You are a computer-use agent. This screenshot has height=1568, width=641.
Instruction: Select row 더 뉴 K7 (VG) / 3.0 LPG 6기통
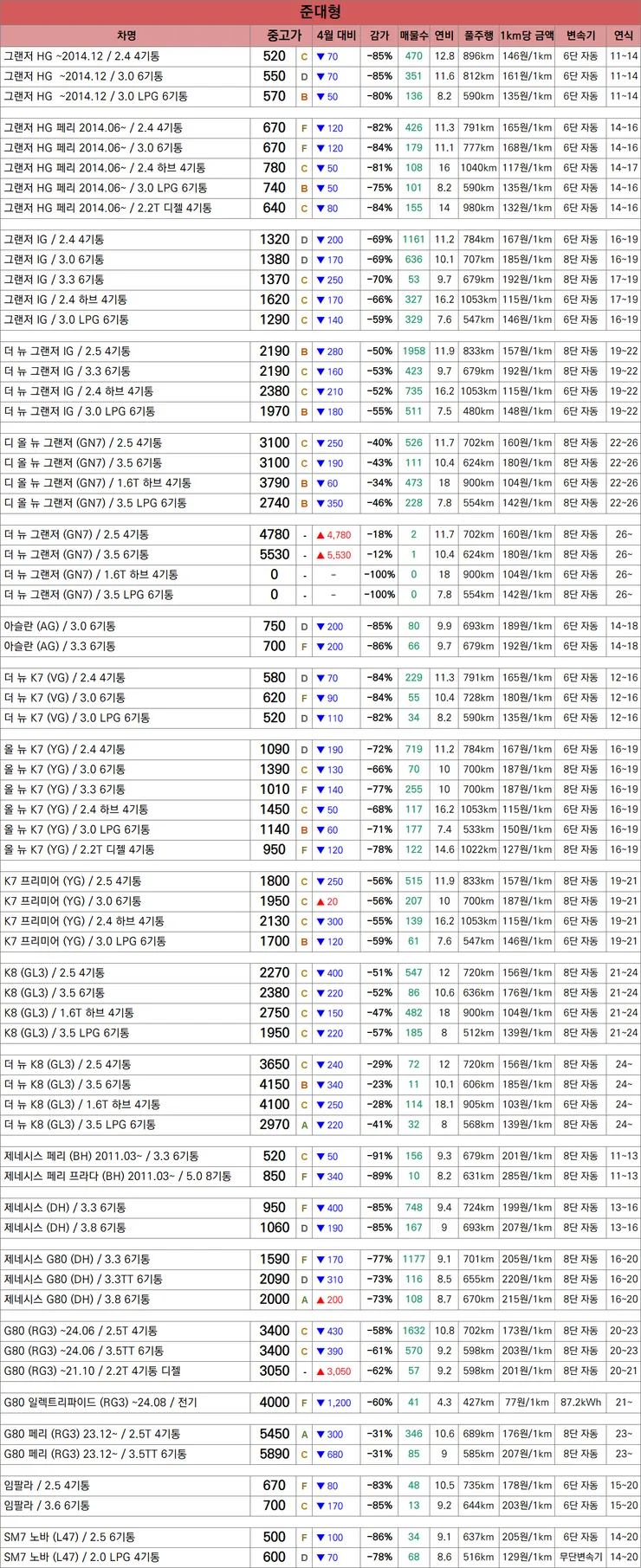tap(320, 718)
